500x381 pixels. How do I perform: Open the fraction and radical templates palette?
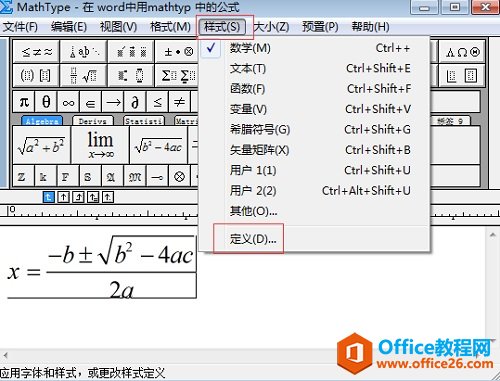[84, 75]
